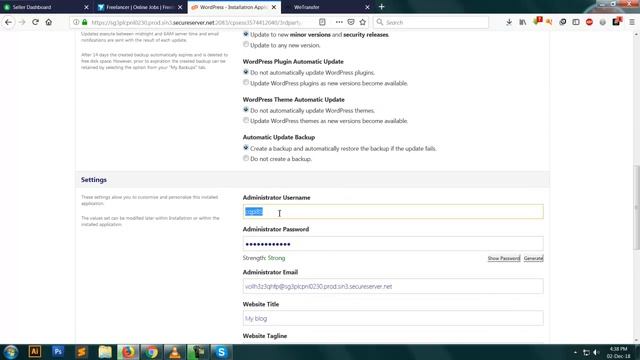
Task: Save page to Pocket
Action: (351, 22)
